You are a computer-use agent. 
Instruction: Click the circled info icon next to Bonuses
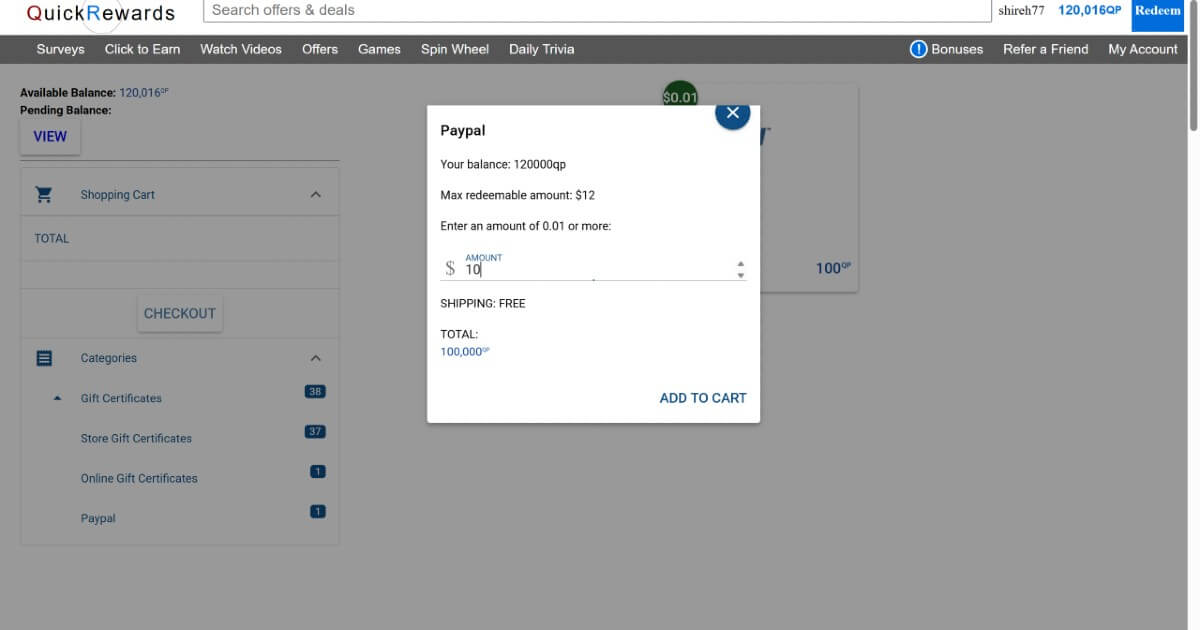coord(917,48)
